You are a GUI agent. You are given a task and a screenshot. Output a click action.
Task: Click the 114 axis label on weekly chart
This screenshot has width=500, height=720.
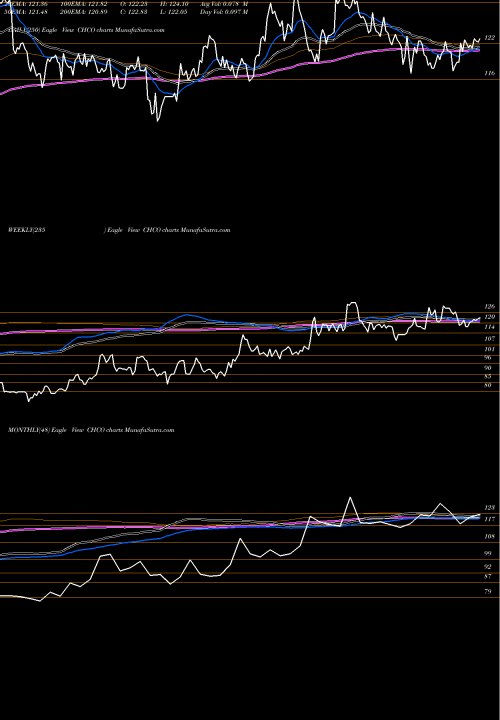pyautogui.click(x=489, y=327)
